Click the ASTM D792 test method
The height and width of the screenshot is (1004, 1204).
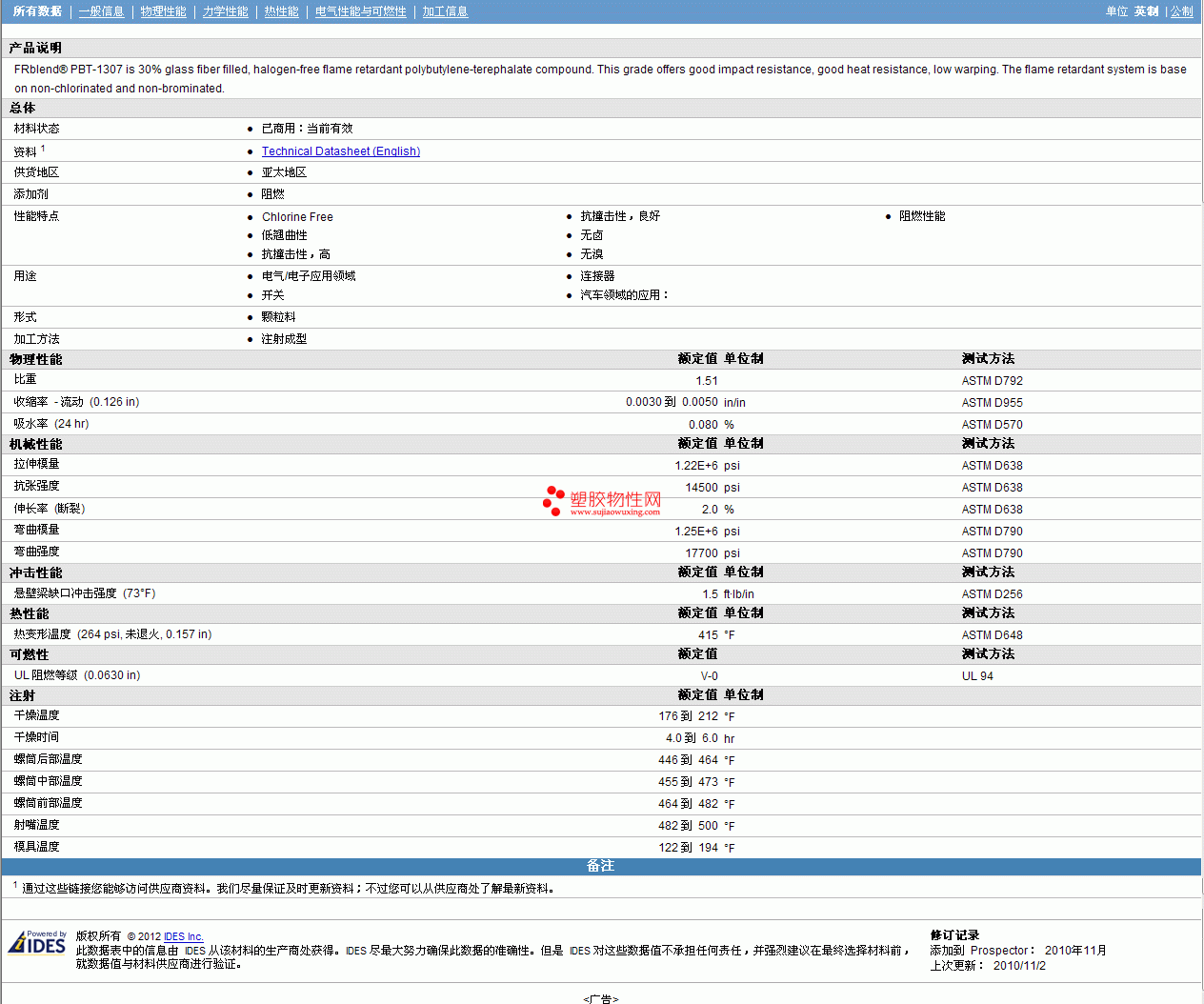pyautogui.click(x=992, y=381)
